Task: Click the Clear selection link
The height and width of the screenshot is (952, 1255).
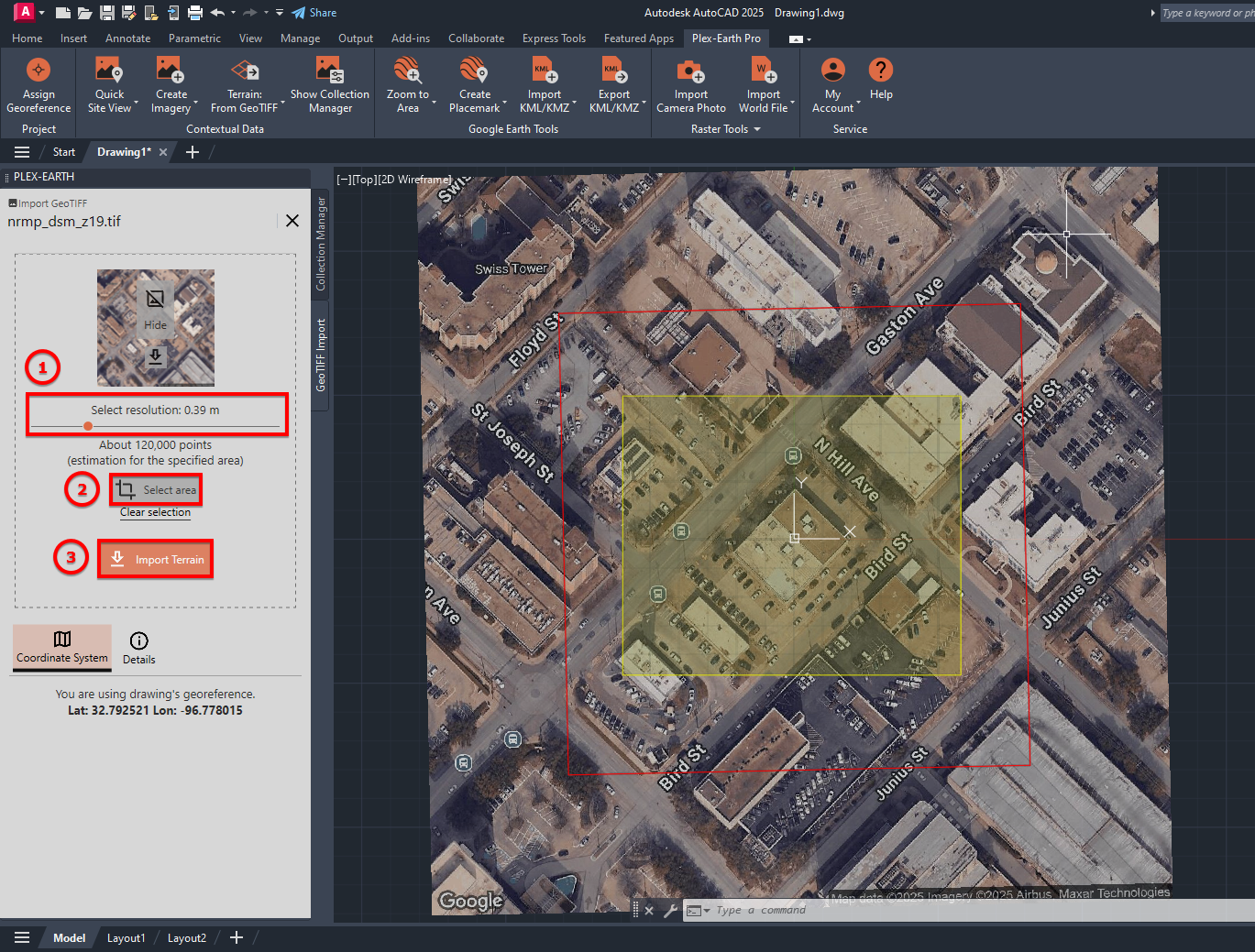Action: 155,512
